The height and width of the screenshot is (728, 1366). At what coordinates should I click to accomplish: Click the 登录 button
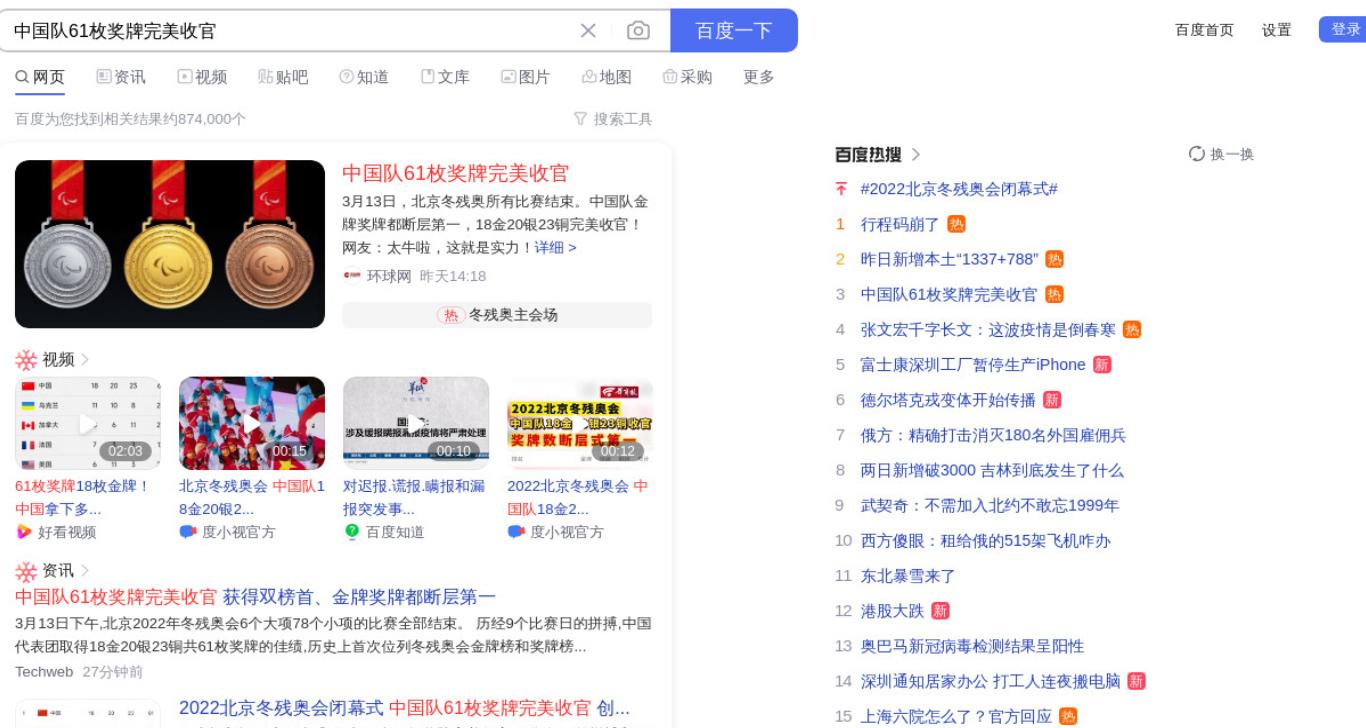click(1346, 30)
